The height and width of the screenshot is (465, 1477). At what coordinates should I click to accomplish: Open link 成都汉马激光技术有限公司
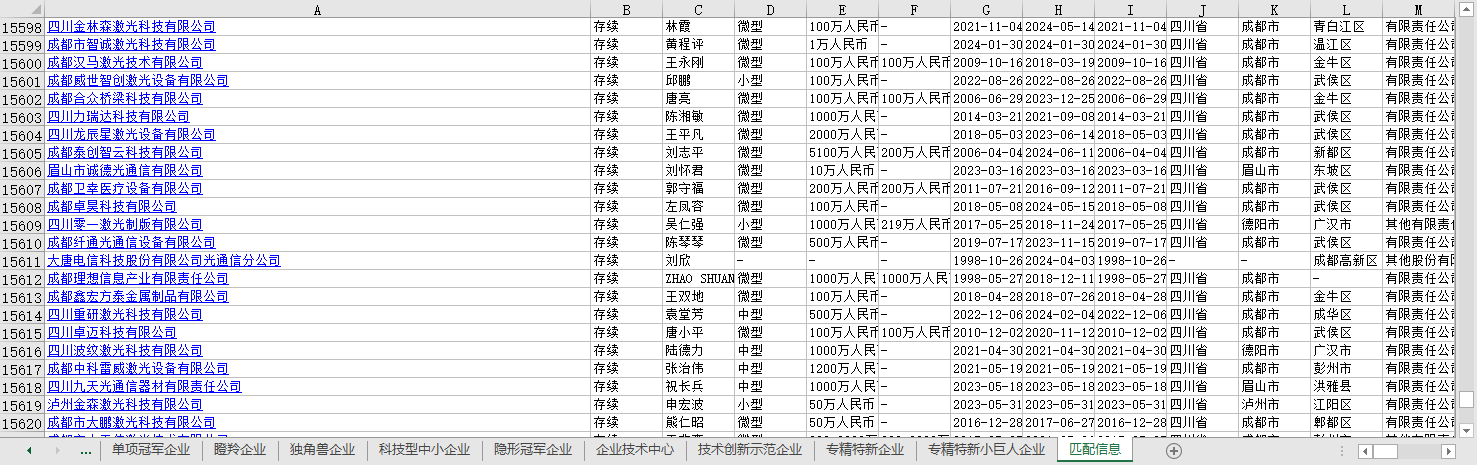click(125, 63)
